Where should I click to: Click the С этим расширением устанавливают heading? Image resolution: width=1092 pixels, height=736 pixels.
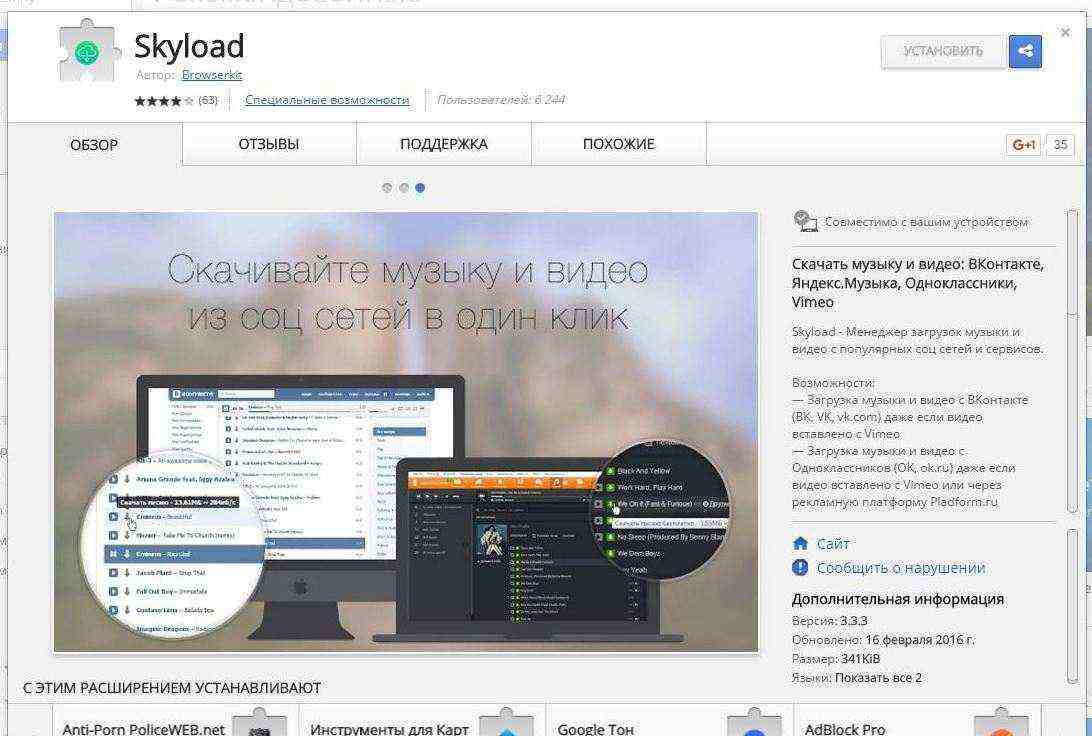click(x=172, y=688)
